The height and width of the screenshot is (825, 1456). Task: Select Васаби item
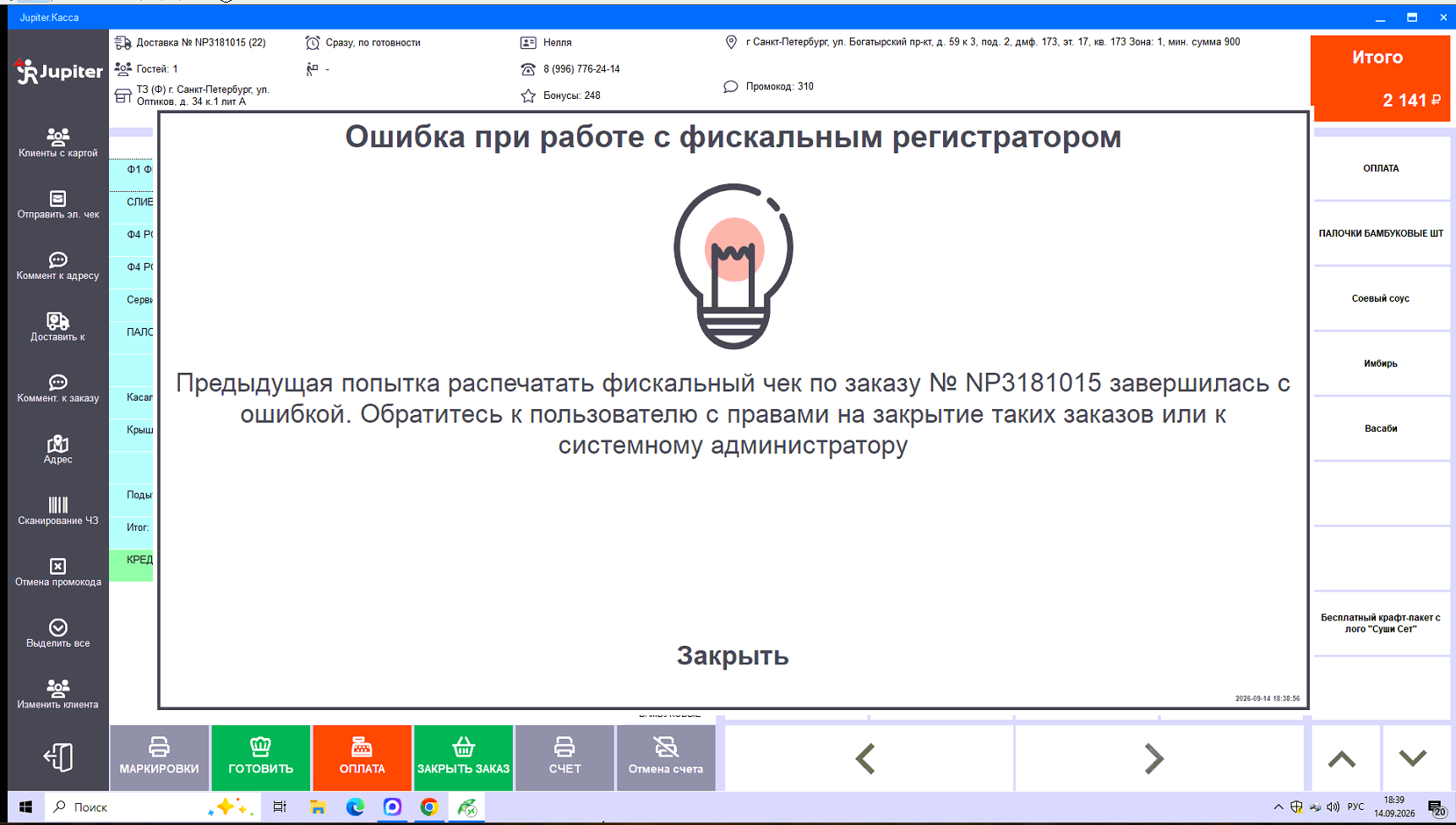pos(1381,429)
